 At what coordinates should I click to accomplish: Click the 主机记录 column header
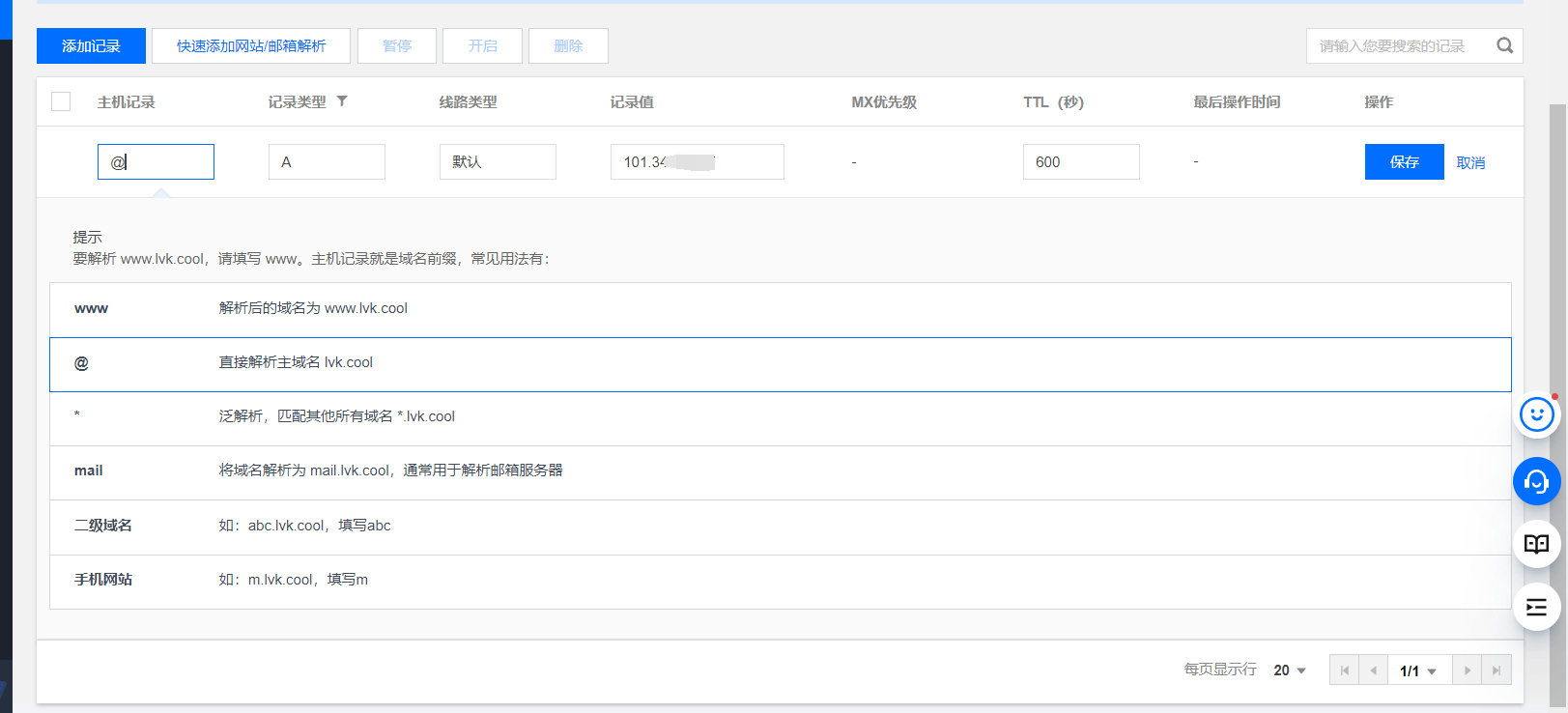tap(126, 101)
